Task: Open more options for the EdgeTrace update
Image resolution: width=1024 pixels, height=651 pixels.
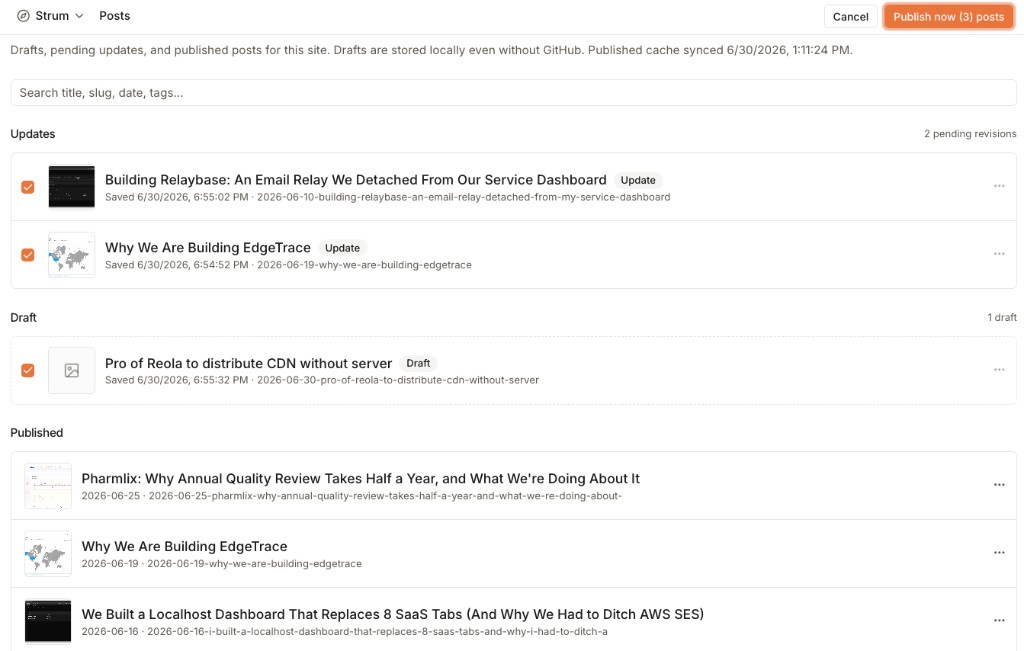Action: pyautogui.click(x=999, y=253)
